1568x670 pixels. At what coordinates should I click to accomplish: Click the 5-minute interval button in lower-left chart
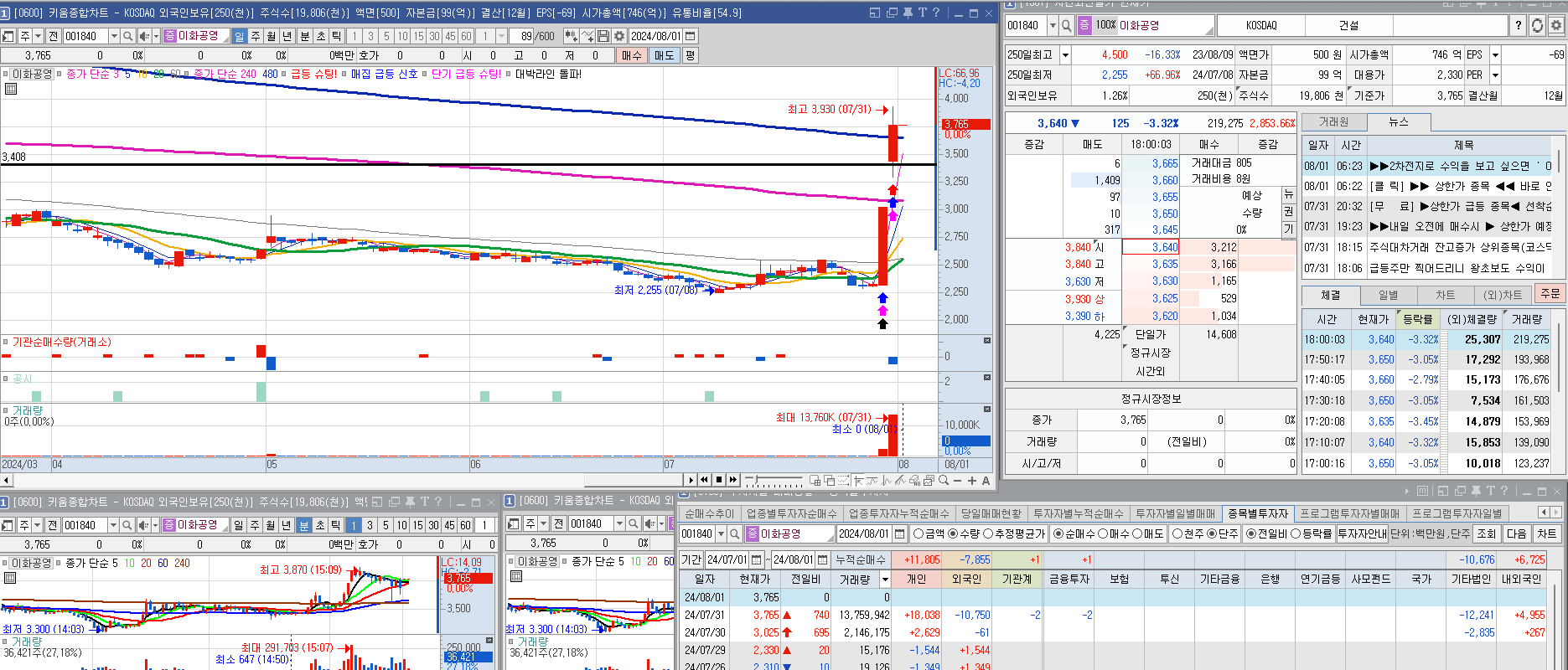coord(385,525)
